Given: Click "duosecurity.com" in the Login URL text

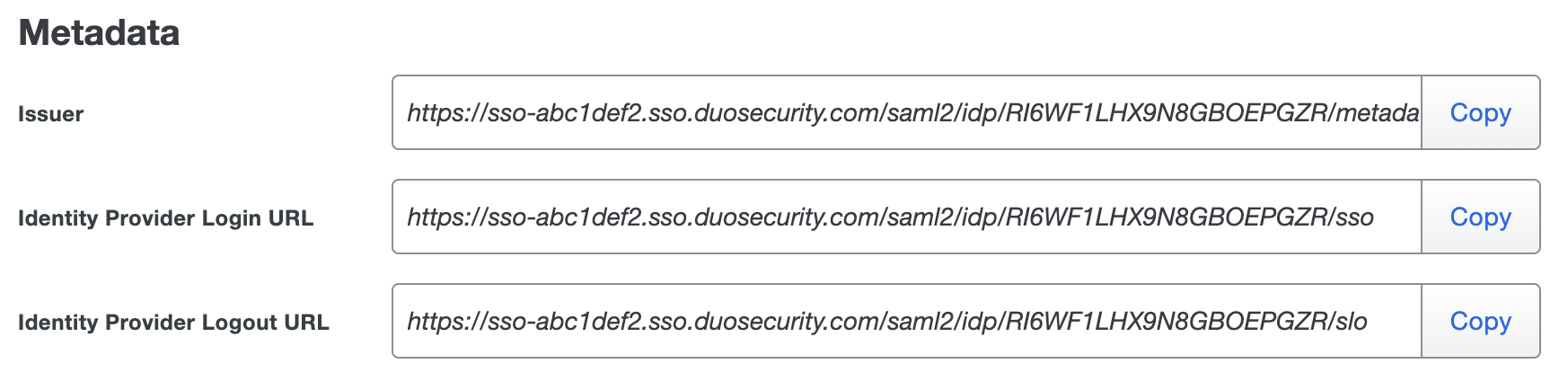Looking at the screenshot, I should 788,217.
